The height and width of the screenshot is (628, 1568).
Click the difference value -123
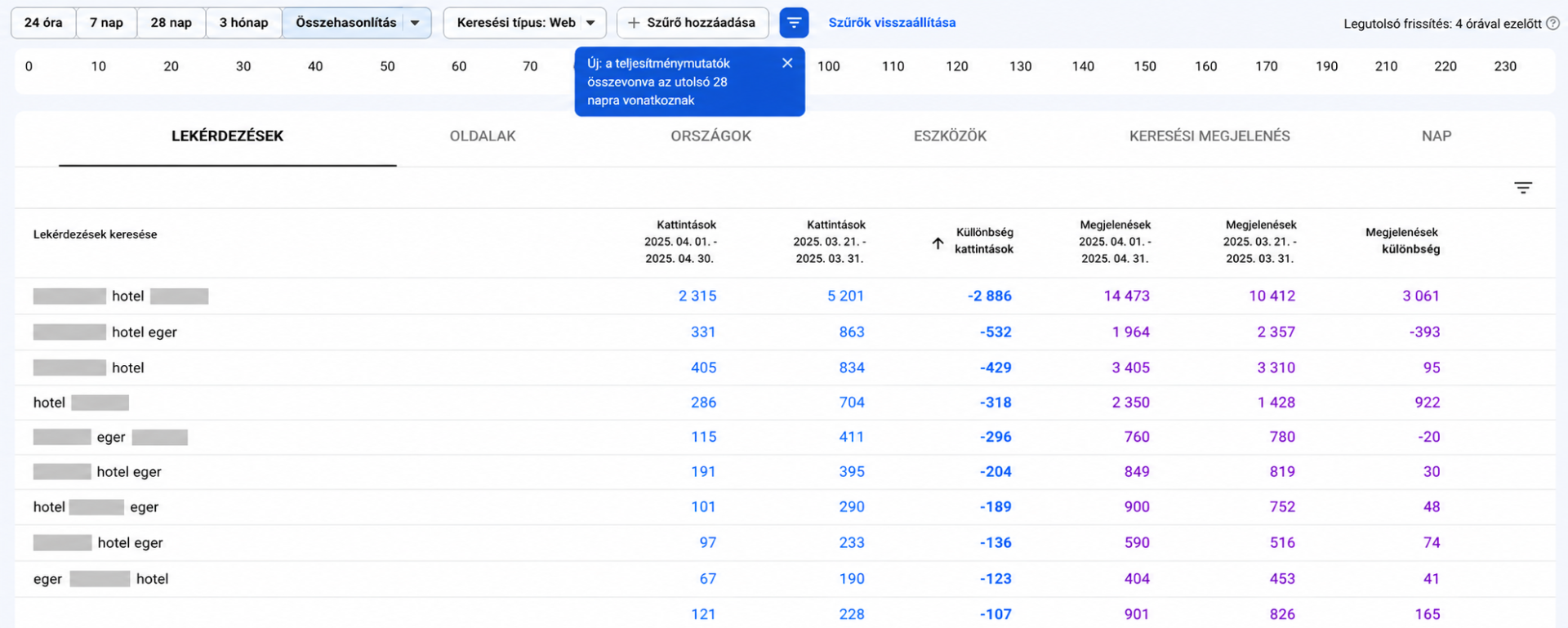(x=996, y=578)
